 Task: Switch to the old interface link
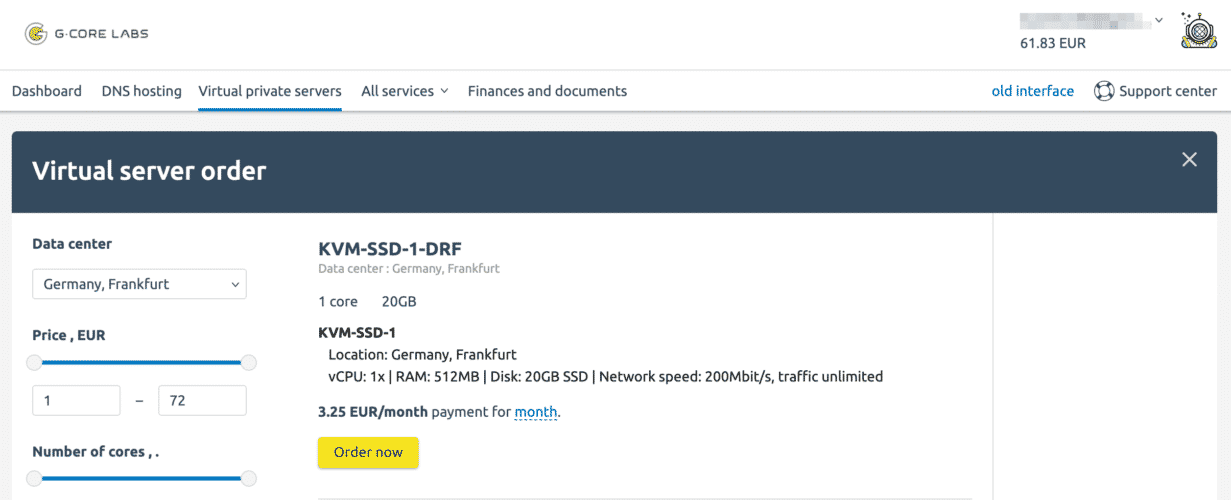click(1032, 91)
